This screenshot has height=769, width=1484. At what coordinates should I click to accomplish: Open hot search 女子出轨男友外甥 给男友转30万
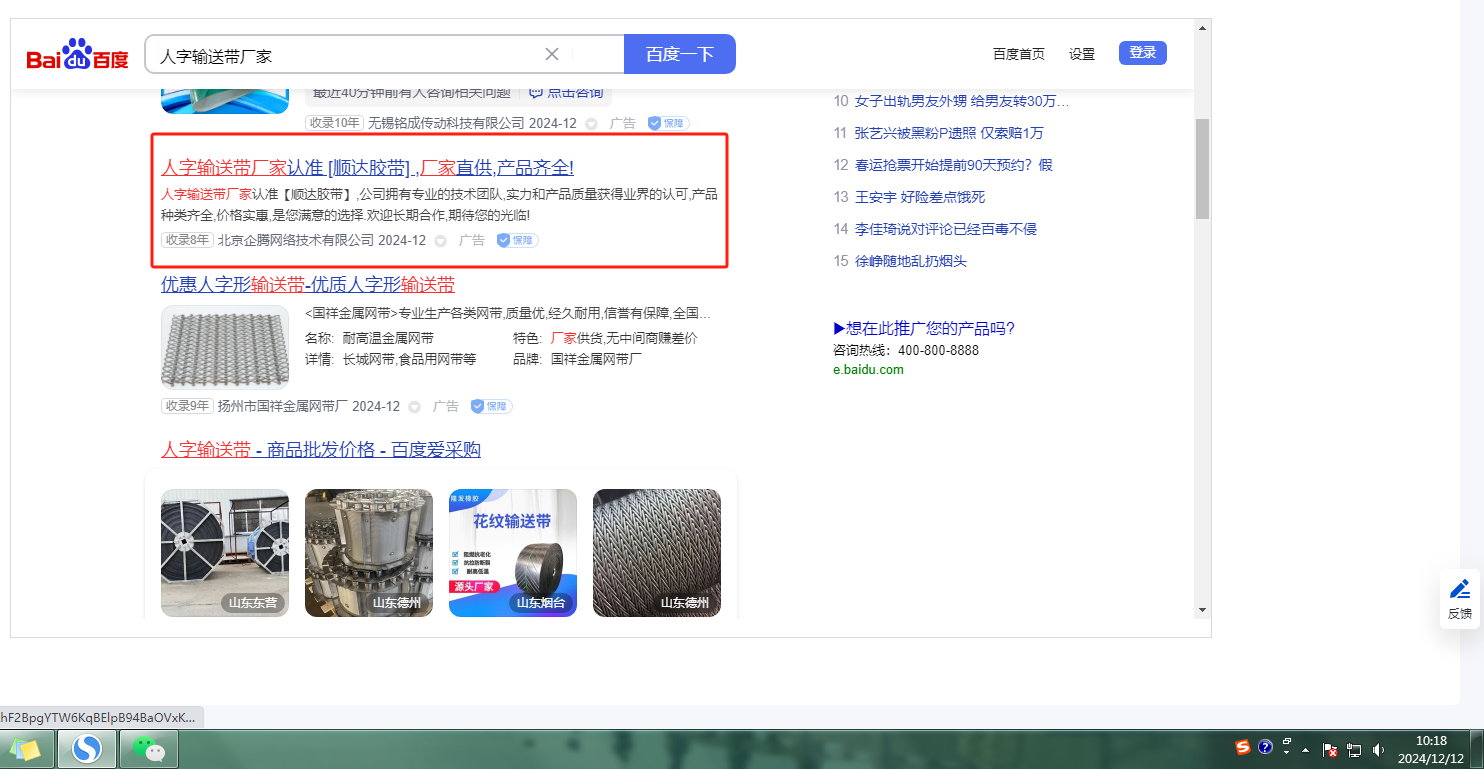[962, 101]
